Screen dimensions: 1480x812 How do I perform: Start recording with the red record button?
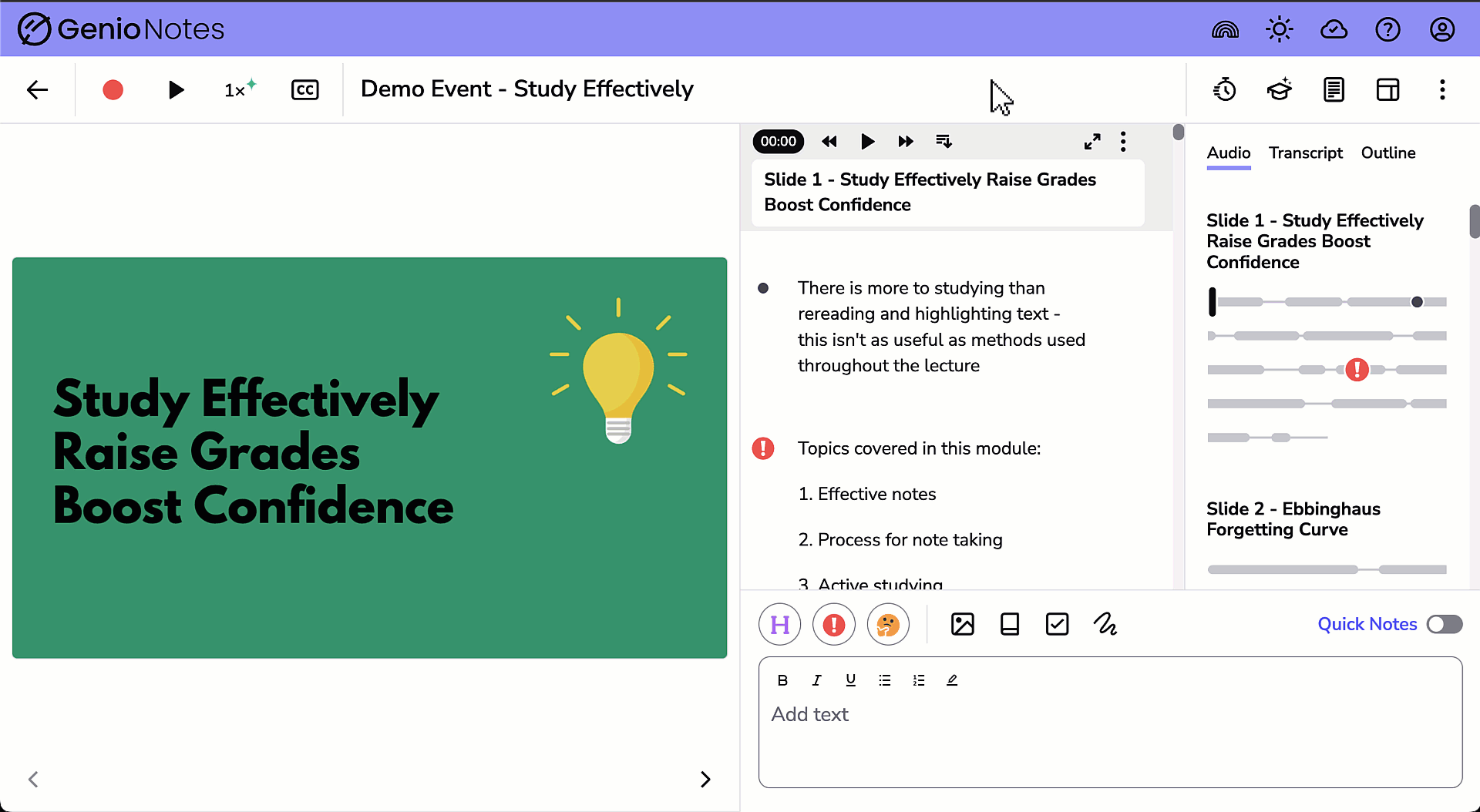click(113, 90)
